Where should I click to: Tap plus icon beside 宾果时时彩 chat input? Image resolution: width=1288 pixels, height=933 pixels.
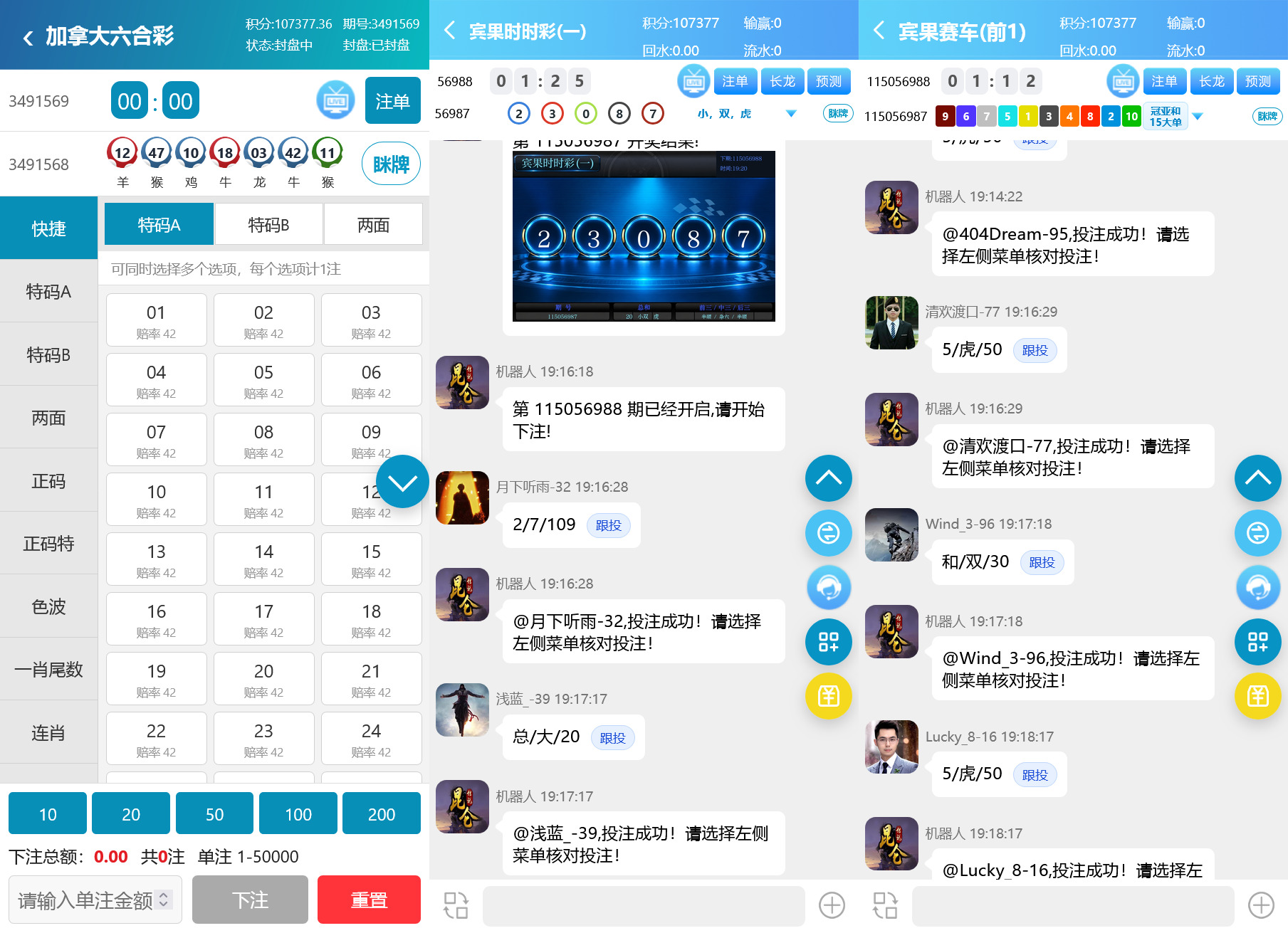coord(832,905)
